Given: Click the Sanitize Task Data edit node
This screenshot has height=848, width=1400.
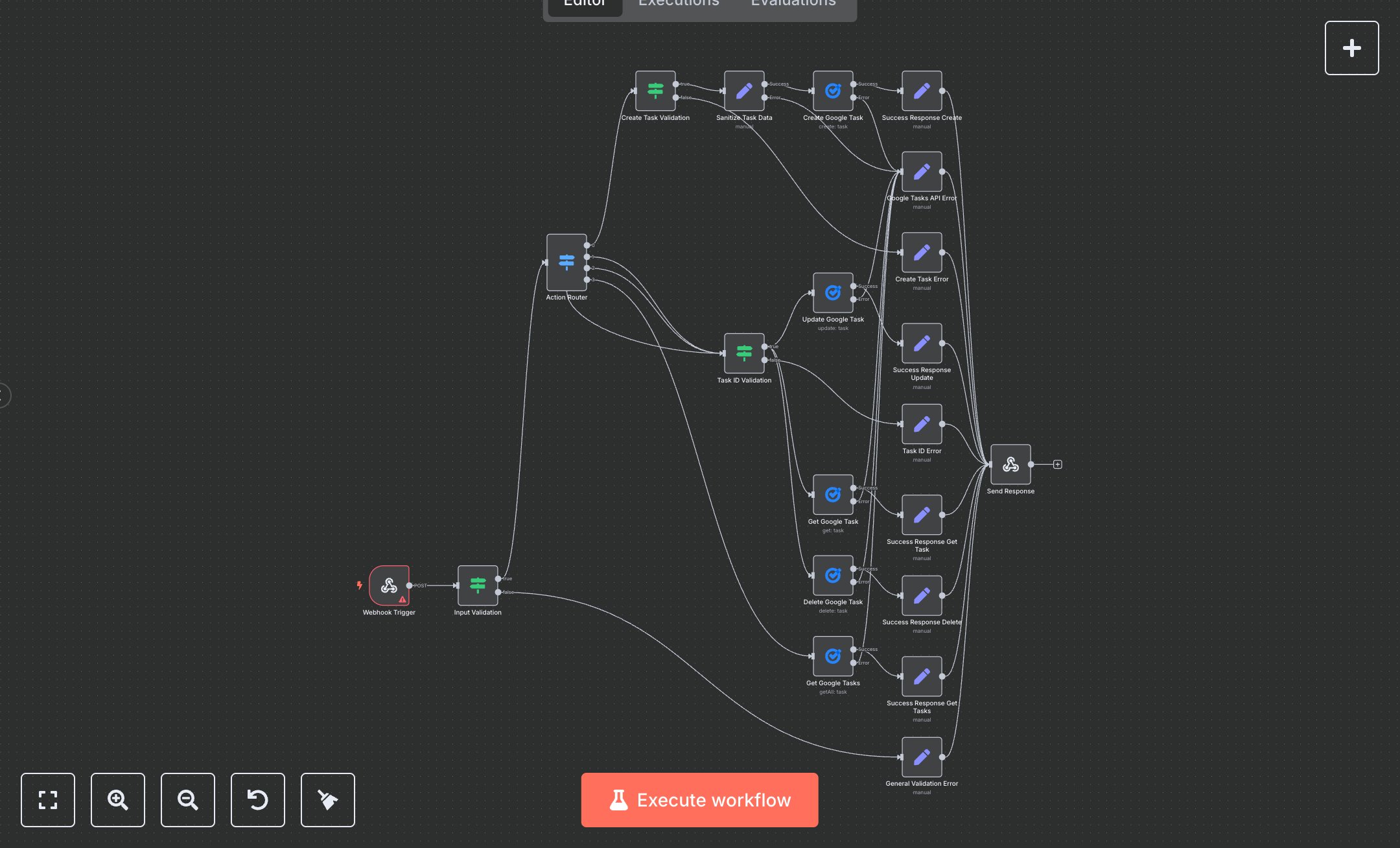Looking at the screenshot, I should pos(744,91).
